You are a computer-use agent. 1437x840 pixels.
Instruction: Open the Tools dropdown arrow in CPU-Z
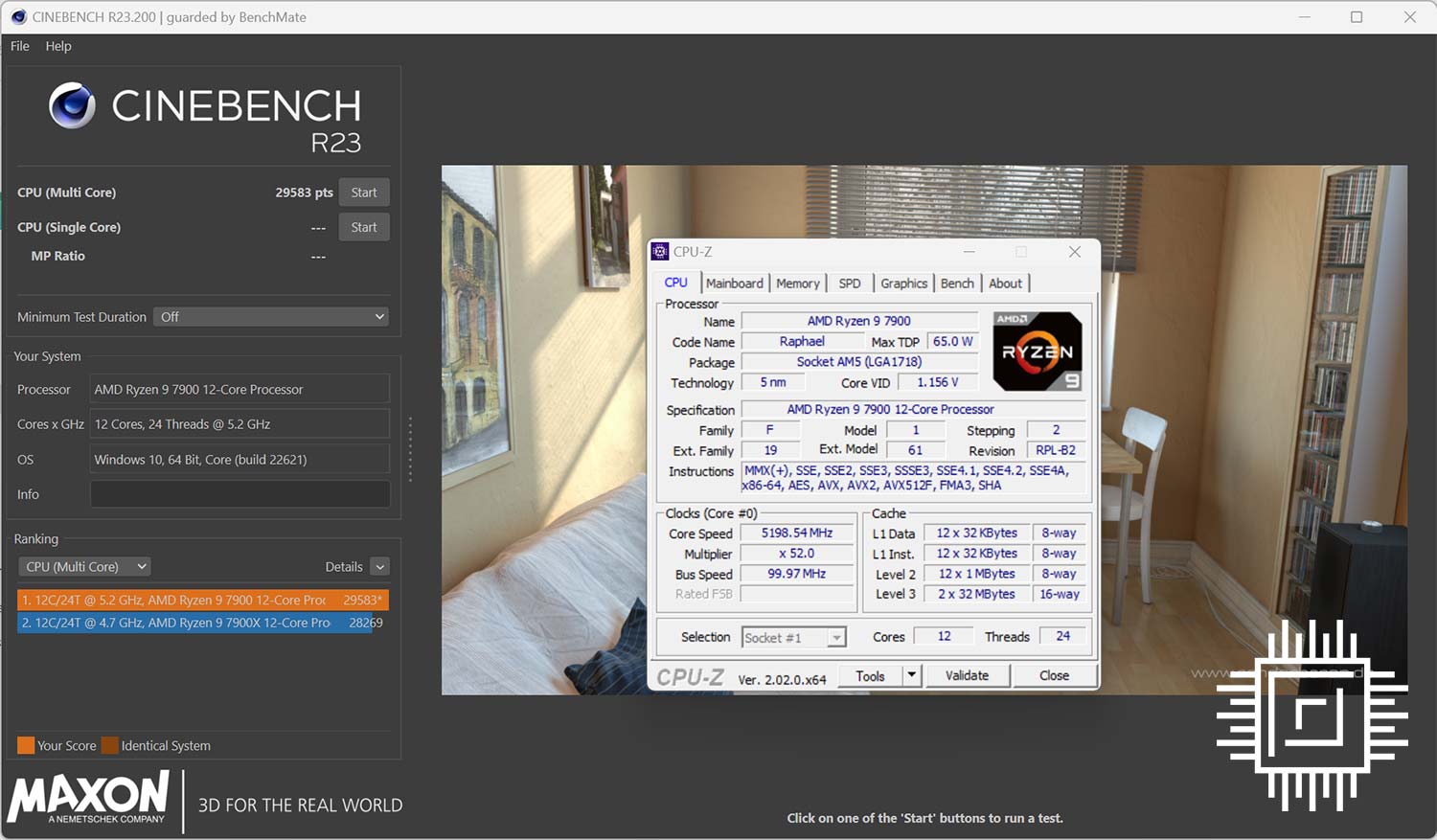(x=912, y=676)
